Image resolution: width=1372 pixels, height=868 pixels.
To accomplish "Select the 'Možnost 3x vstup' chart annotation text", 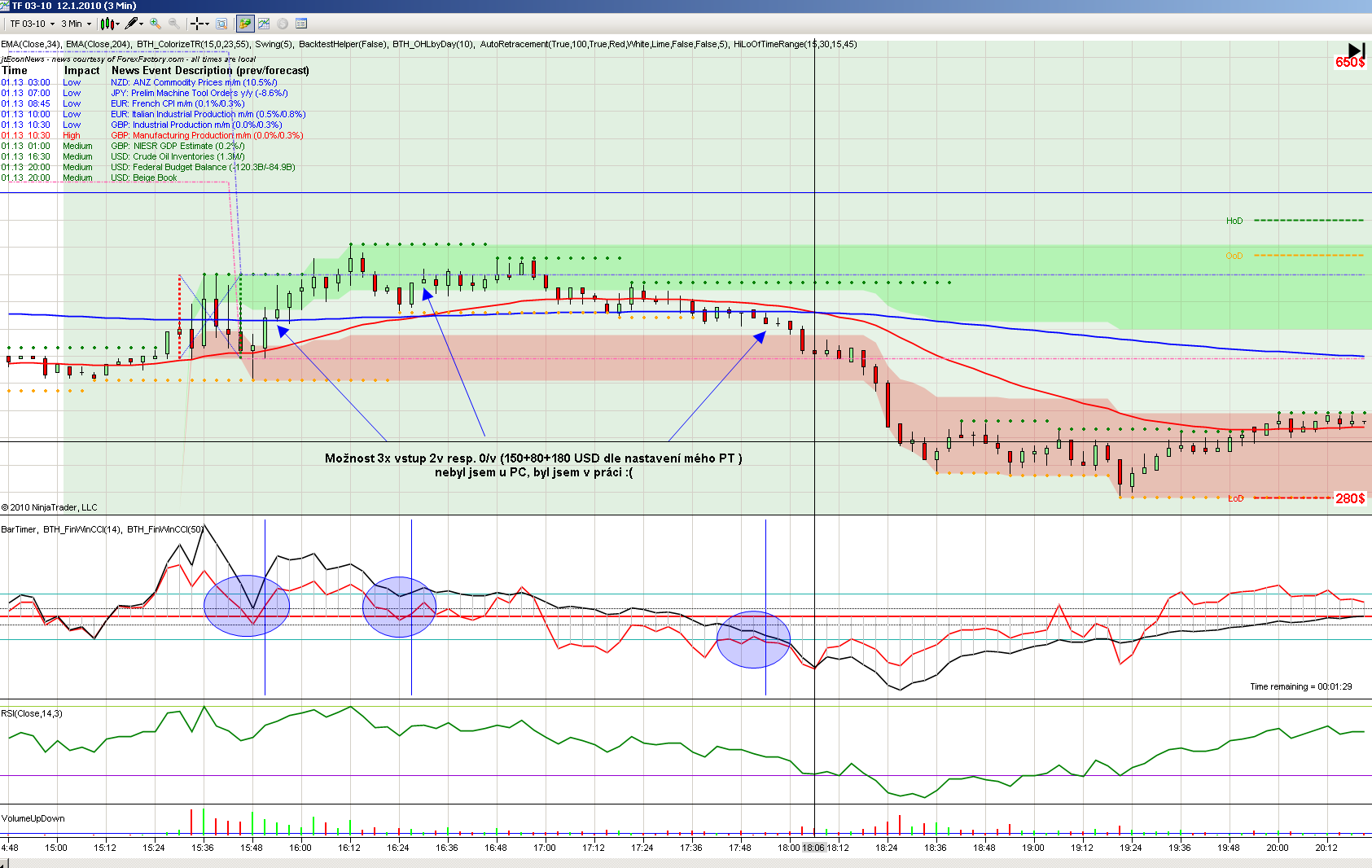I will 533,465.
